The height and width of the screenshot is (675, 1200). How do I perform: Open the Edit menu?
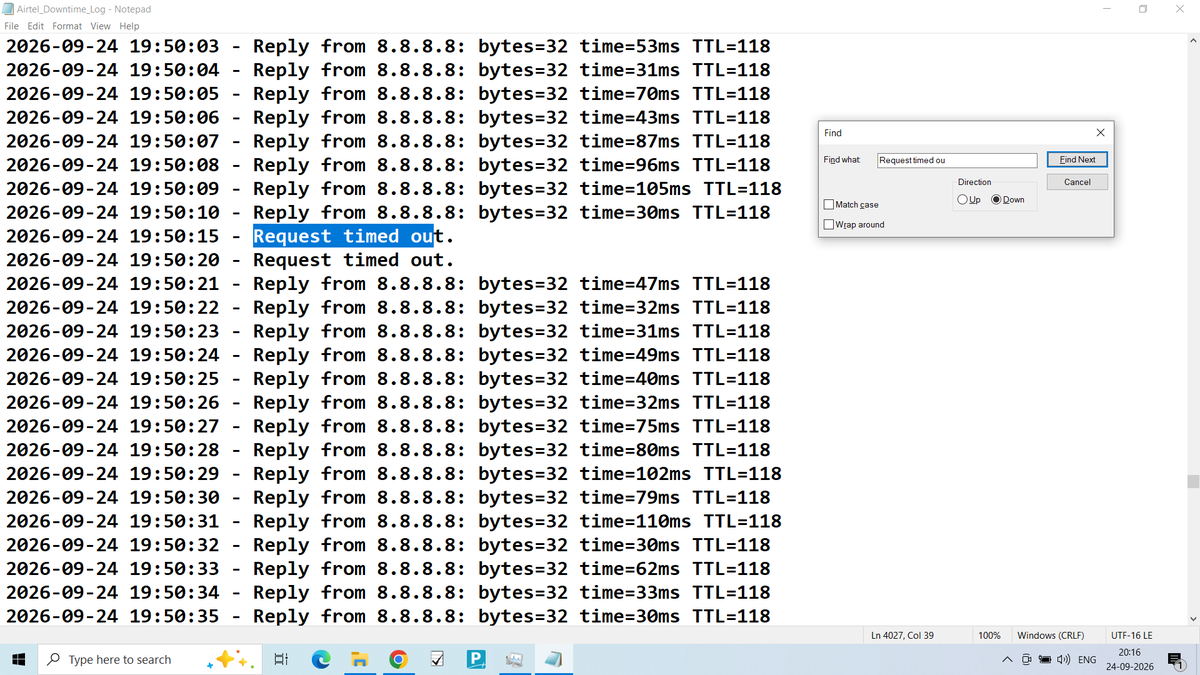pyautogui.click(x=38, y=26)
